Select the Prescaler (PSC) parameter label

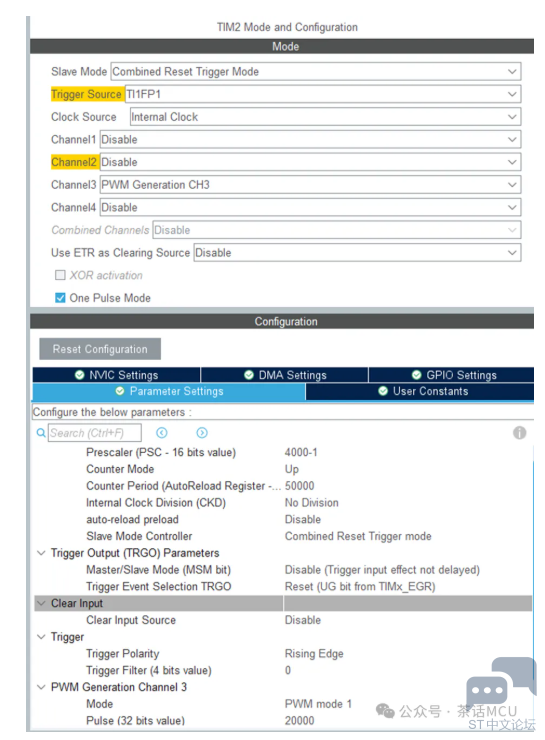click(x=161, y=453)
